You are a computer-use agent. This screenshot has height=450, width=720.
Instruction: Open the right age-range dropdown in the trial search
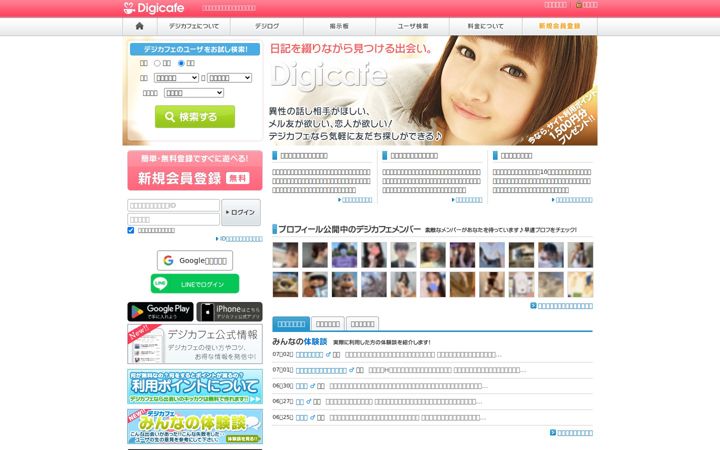pyautogui.click(x=230, y=78)
